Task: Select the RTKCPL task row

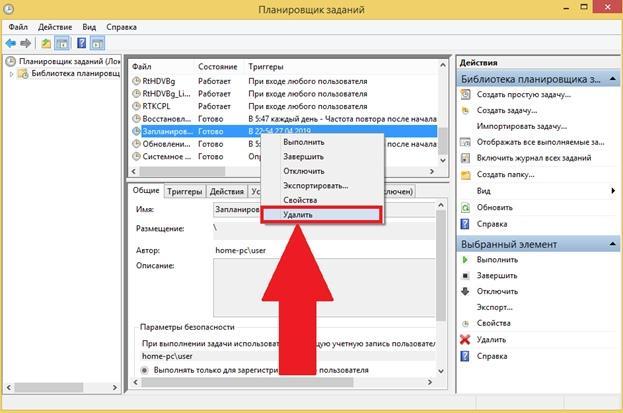Action: coord(284,106)
